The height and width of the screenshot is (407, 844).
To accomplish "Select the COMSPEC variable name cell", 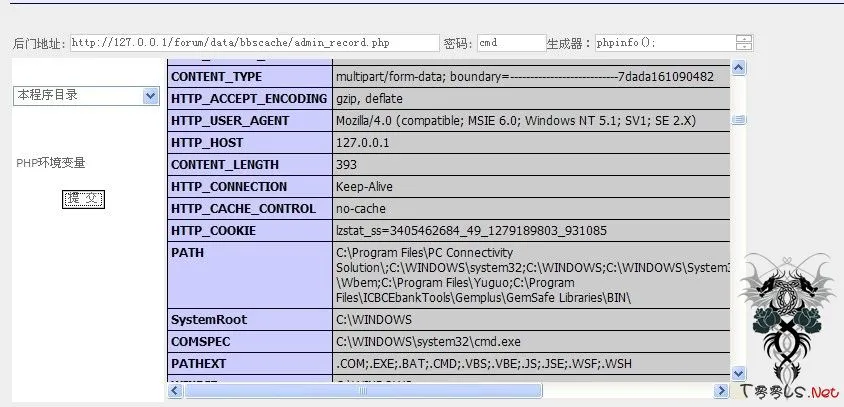I will pos(250,342).
